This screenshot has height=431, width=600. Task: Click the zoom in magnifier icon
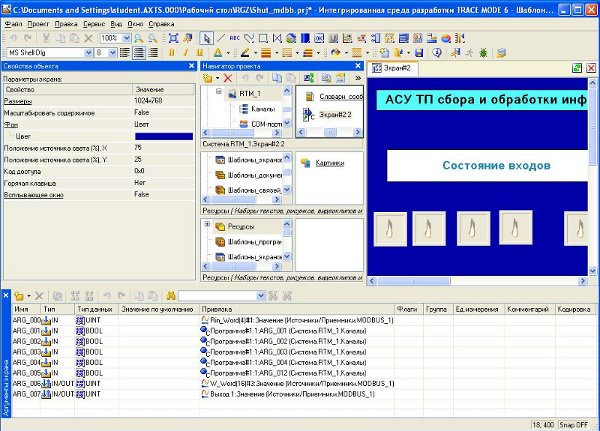click(139, 38)
